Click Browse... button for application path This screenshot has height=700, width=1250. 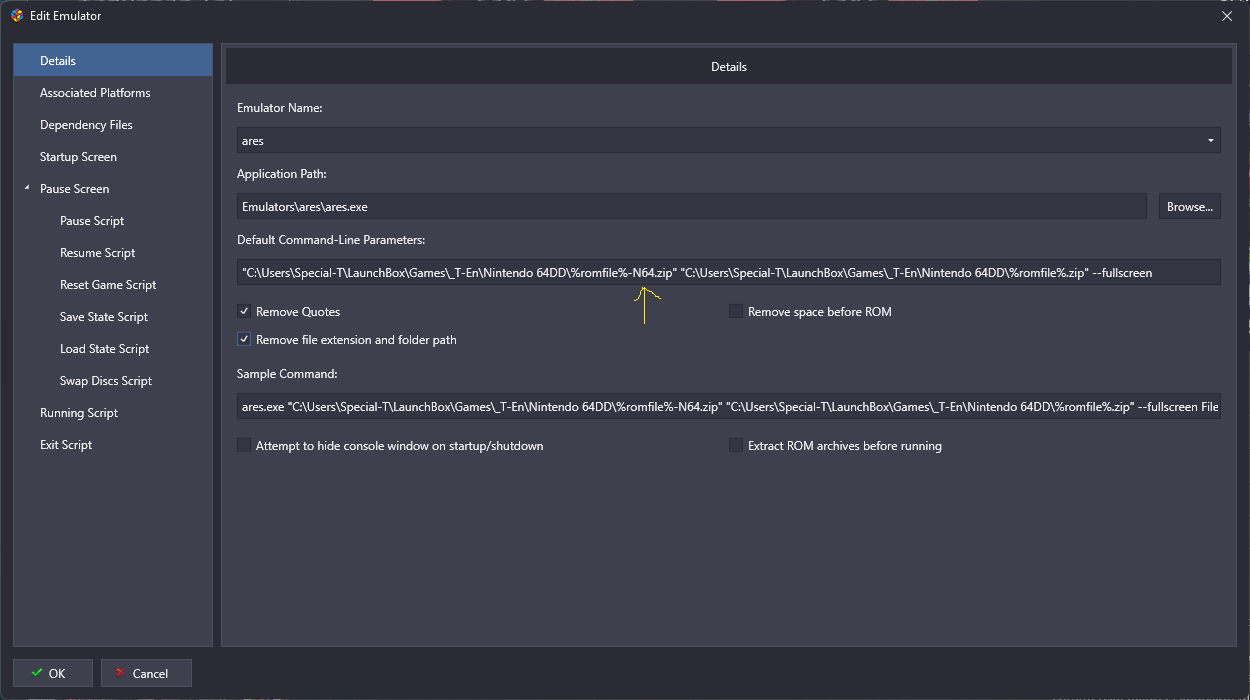tap(1190, 207)
